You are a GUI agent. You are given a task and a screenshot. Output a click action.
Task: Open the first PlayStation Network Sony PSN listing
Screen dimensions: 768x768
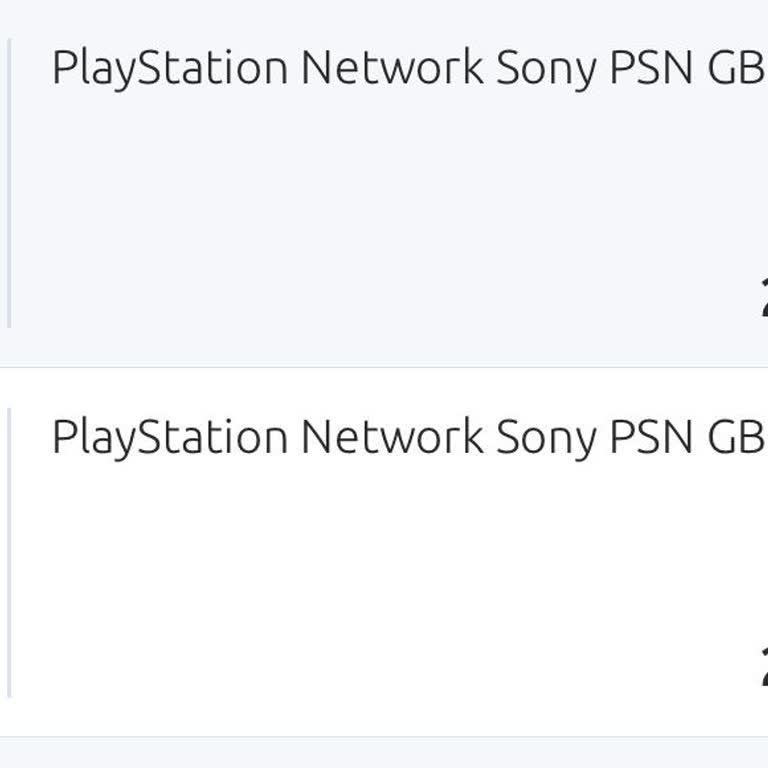pos(400,68)
